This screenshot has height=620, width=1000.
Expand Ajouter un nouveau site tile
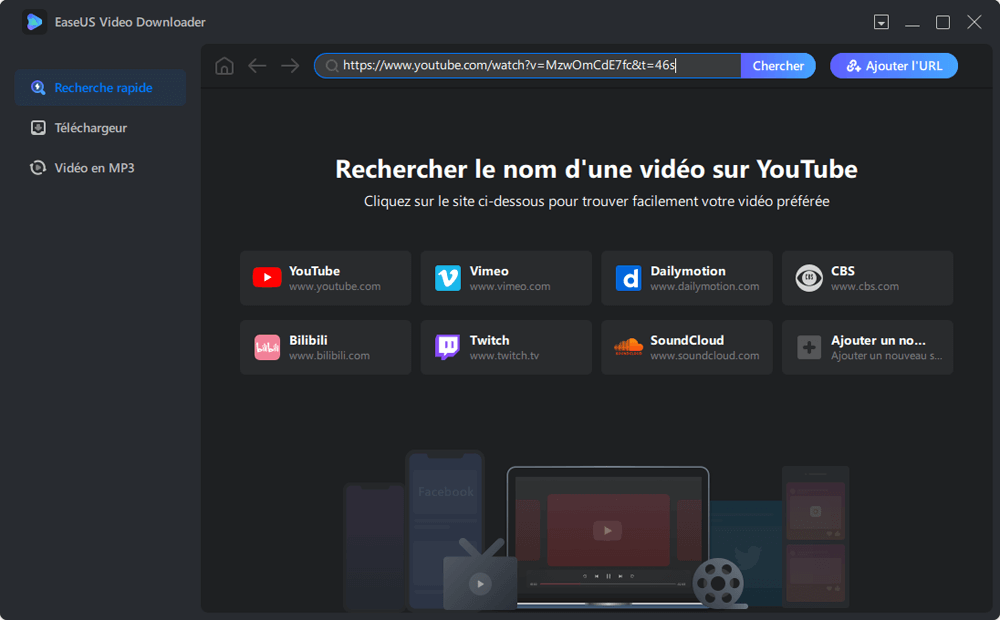click(867, 347)
